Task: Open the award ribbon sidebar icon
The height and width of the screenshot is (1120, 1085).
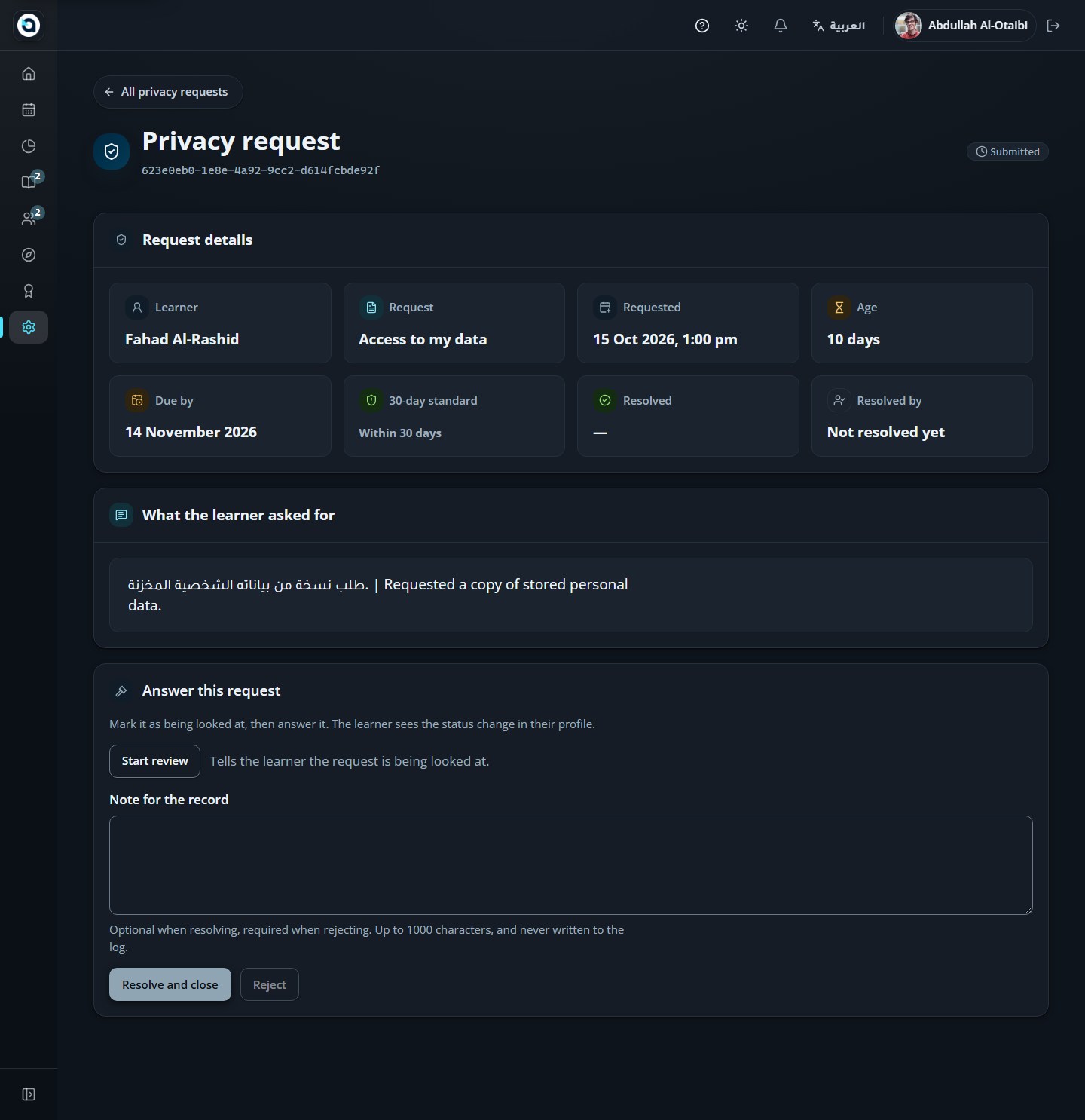Action: coord(29,291)
